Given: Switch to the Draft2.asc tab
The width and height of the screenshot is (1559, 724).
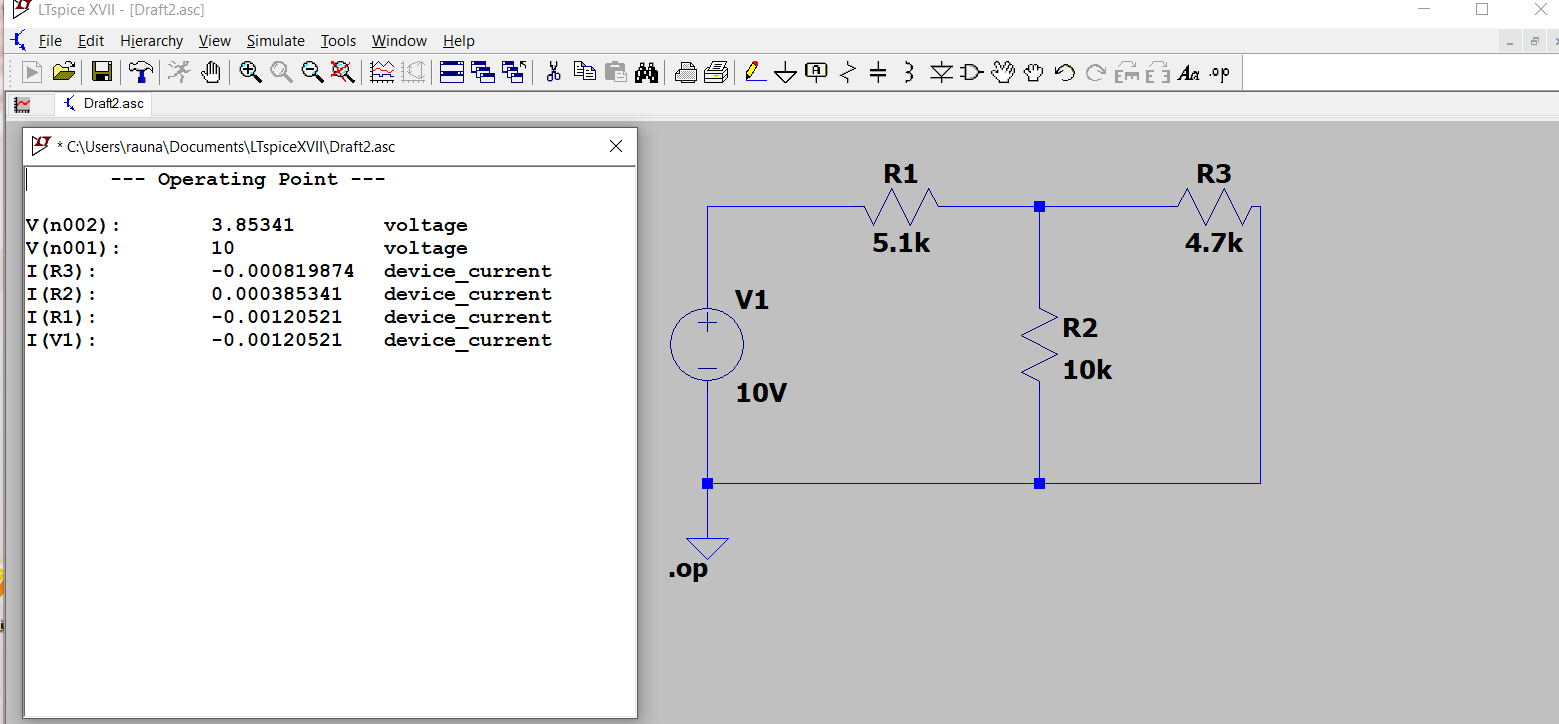Looking at the screenshot, I should pyautogui.click(x=104, y=103).
